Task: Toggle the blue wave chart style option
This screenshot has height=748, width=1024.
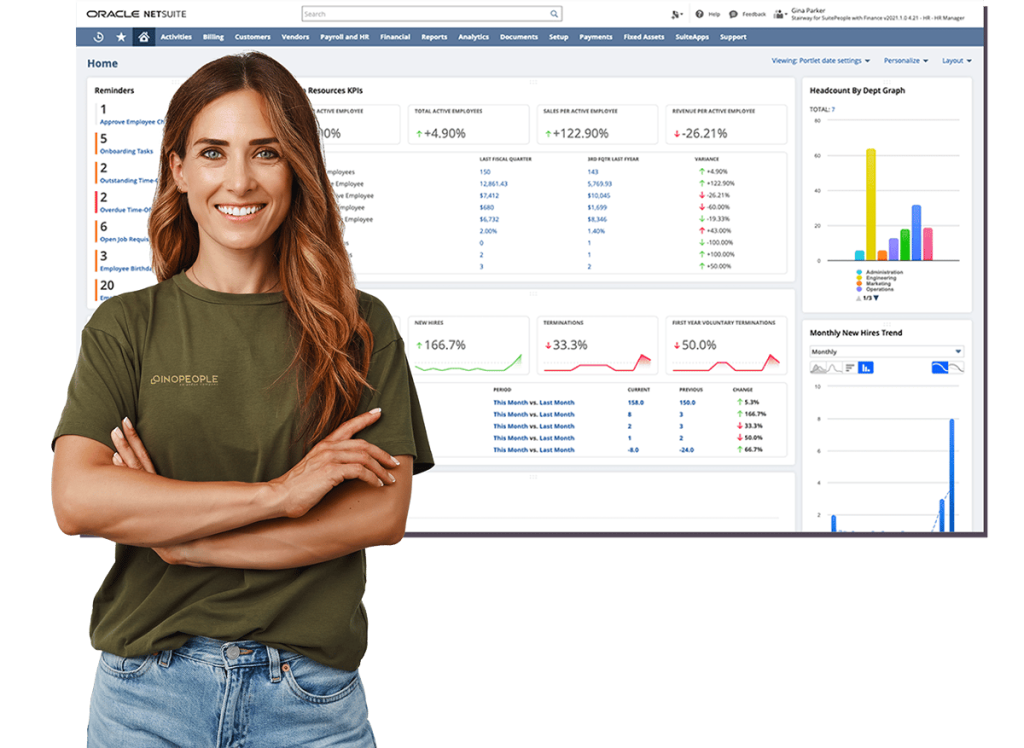Action: pos(940,367)
